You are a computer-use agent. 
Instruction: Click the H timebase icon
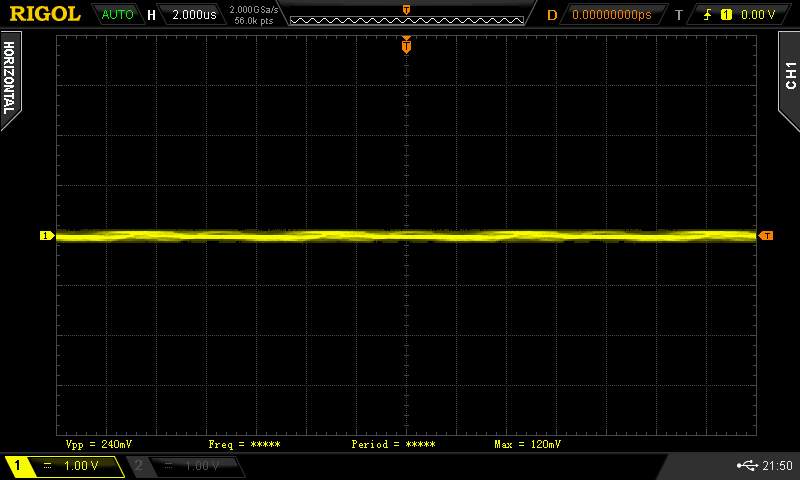coord(151,15)
